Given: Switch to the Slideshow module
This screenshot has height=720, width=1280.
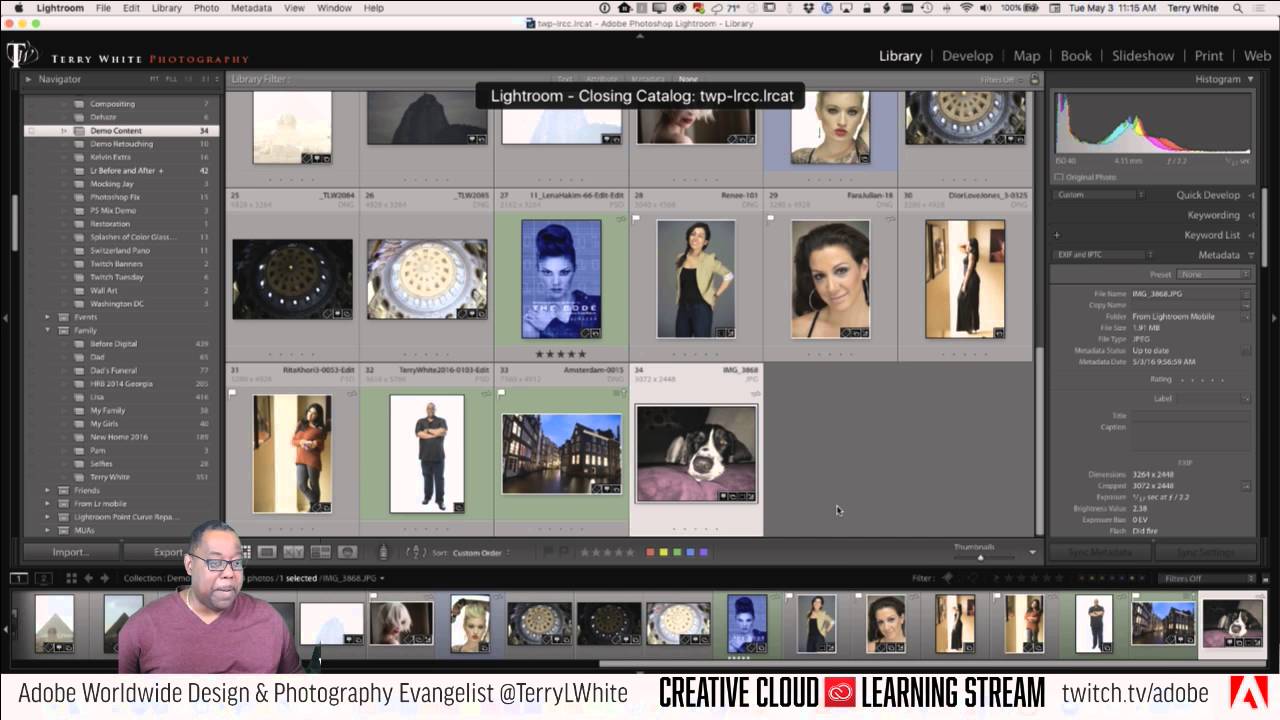Looking at the screenshot, I should pyautogui.click(x=1143, y=56).
